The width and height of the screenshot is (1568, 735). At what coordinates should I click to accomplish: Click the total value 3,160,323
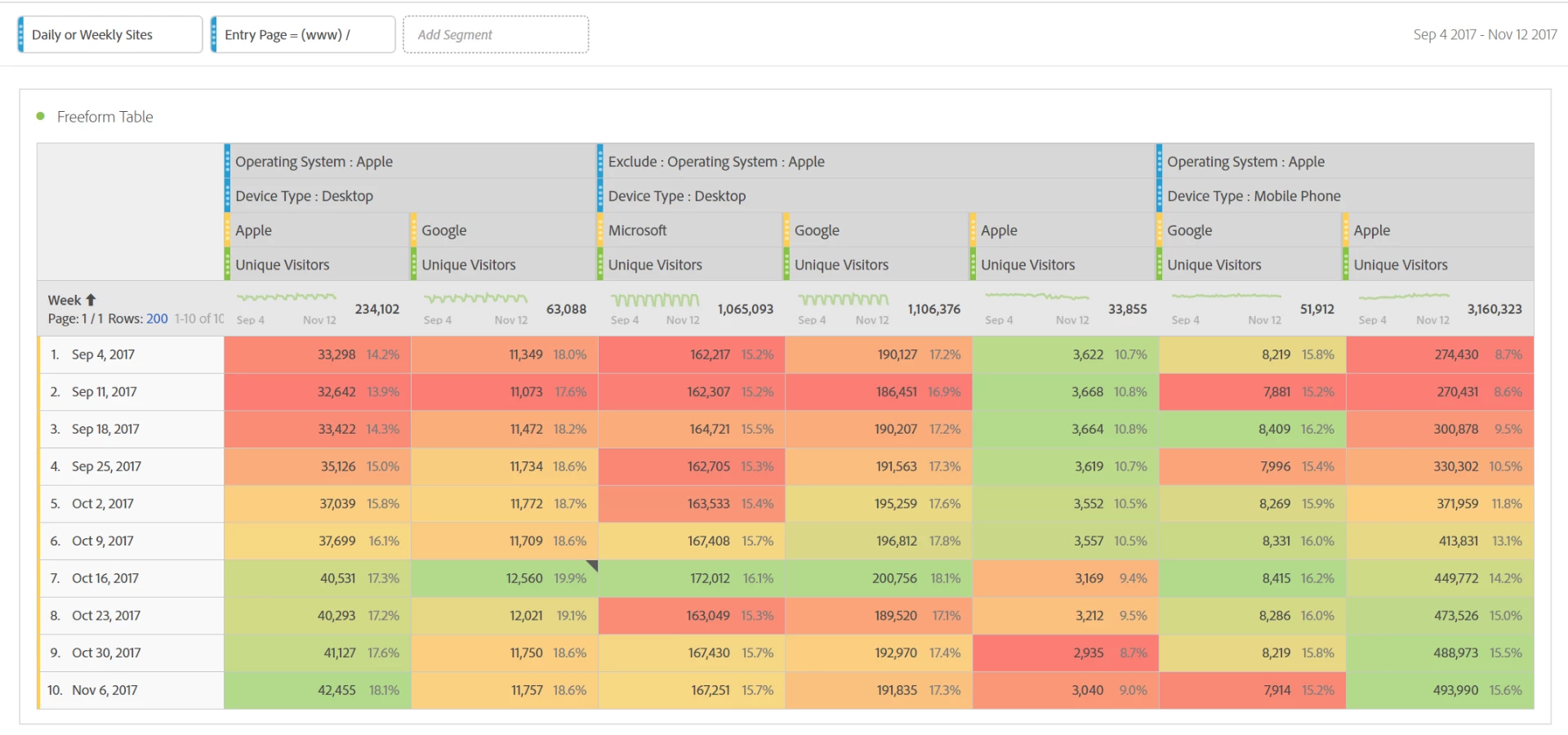click(1494, 309)
